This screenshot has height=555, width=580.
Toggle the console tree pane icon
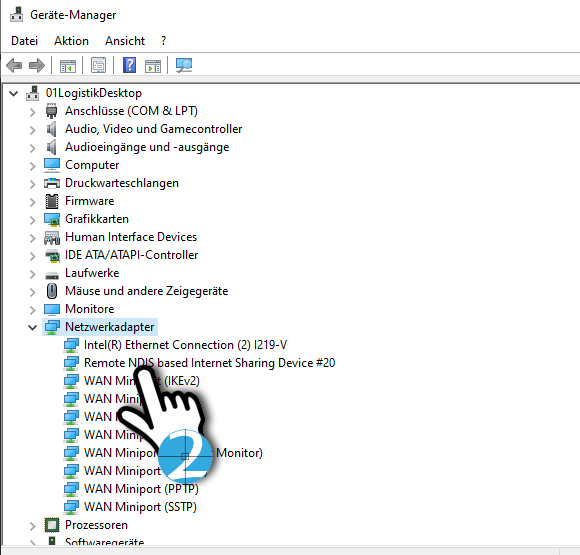(x=68, y=65)
